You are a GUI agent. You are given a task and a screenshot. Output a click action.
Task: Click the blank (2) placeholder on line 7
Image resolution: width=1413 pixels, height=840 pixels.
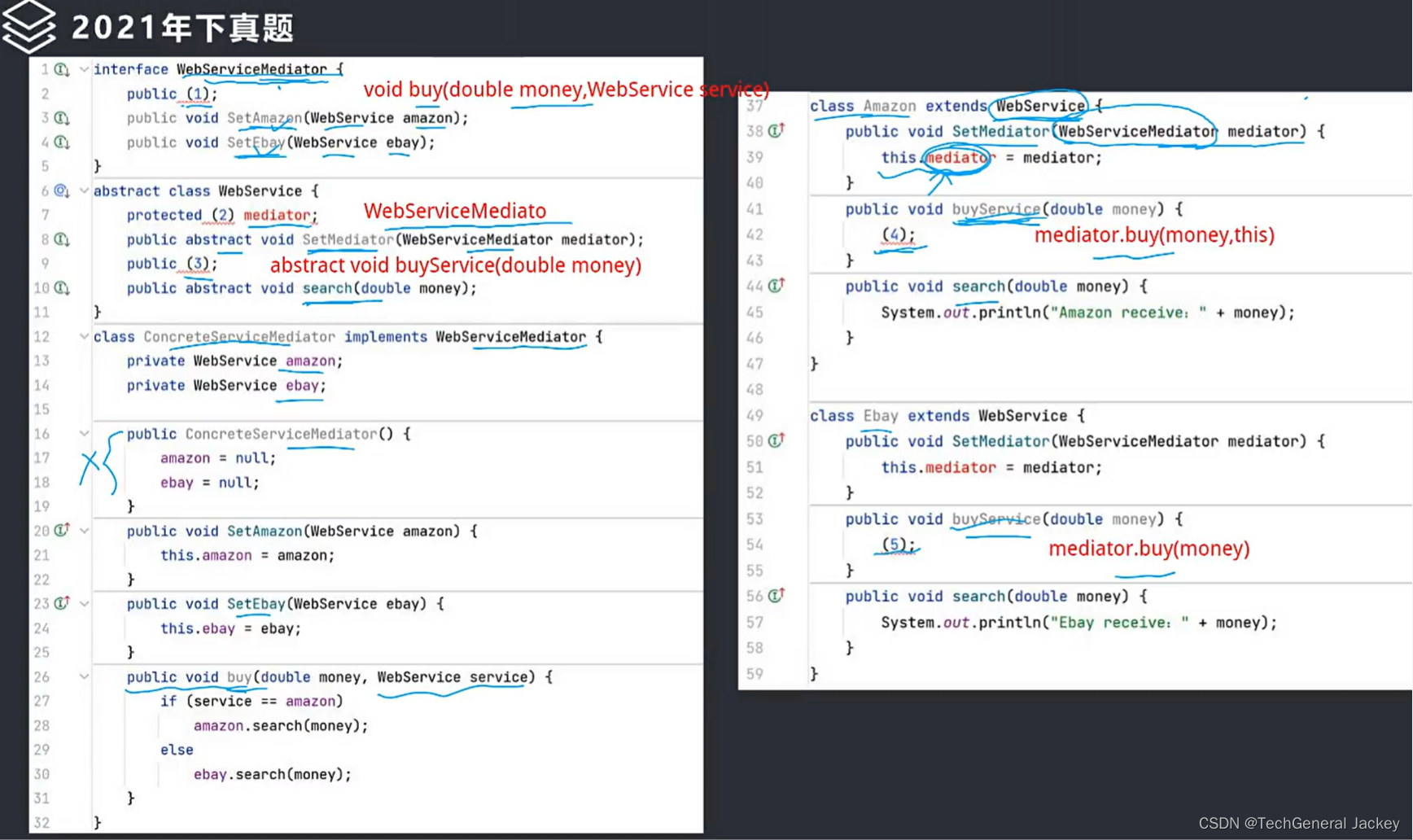click(223, 215)
